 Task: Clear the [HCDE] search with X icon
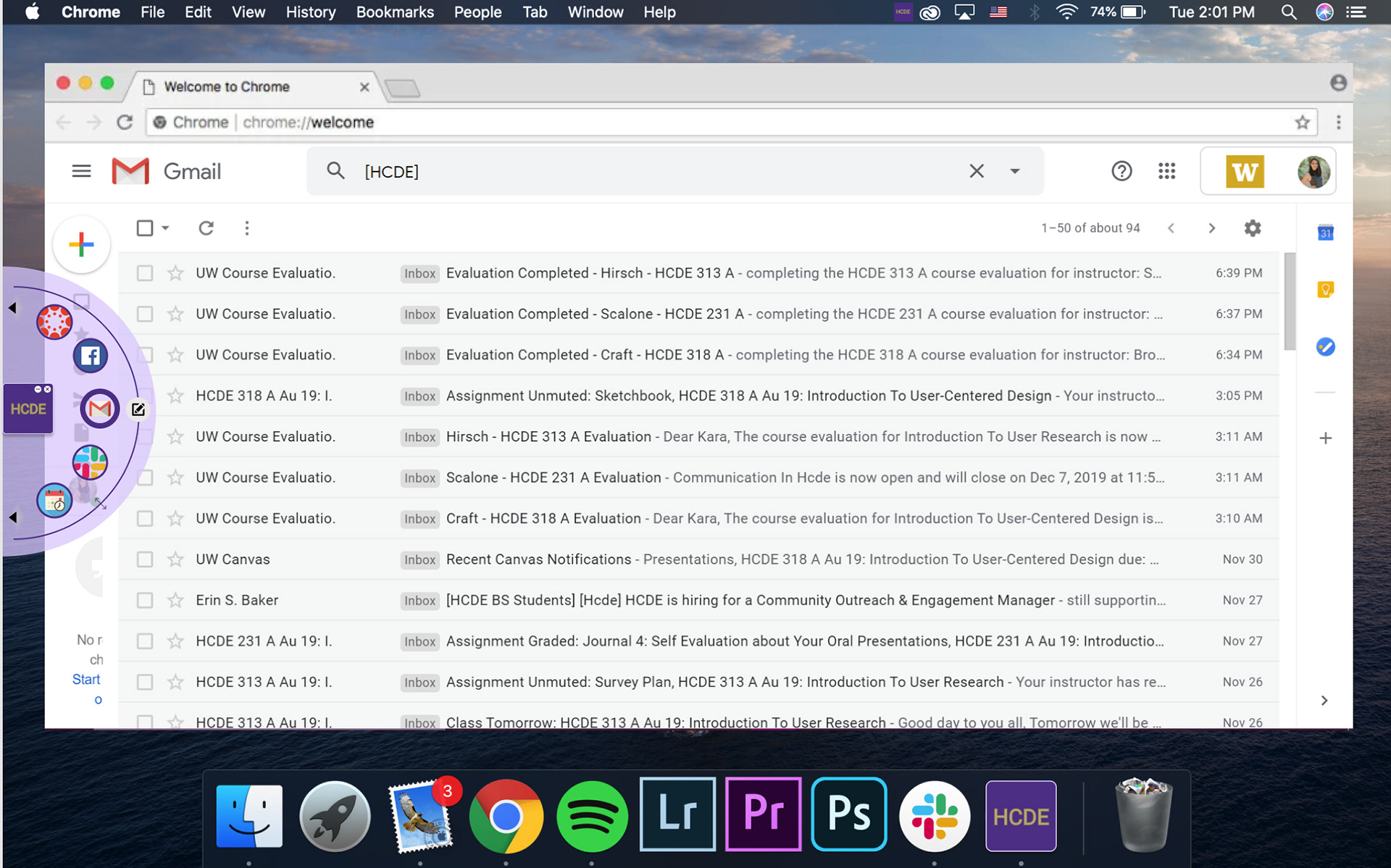[x=977, y=171]
